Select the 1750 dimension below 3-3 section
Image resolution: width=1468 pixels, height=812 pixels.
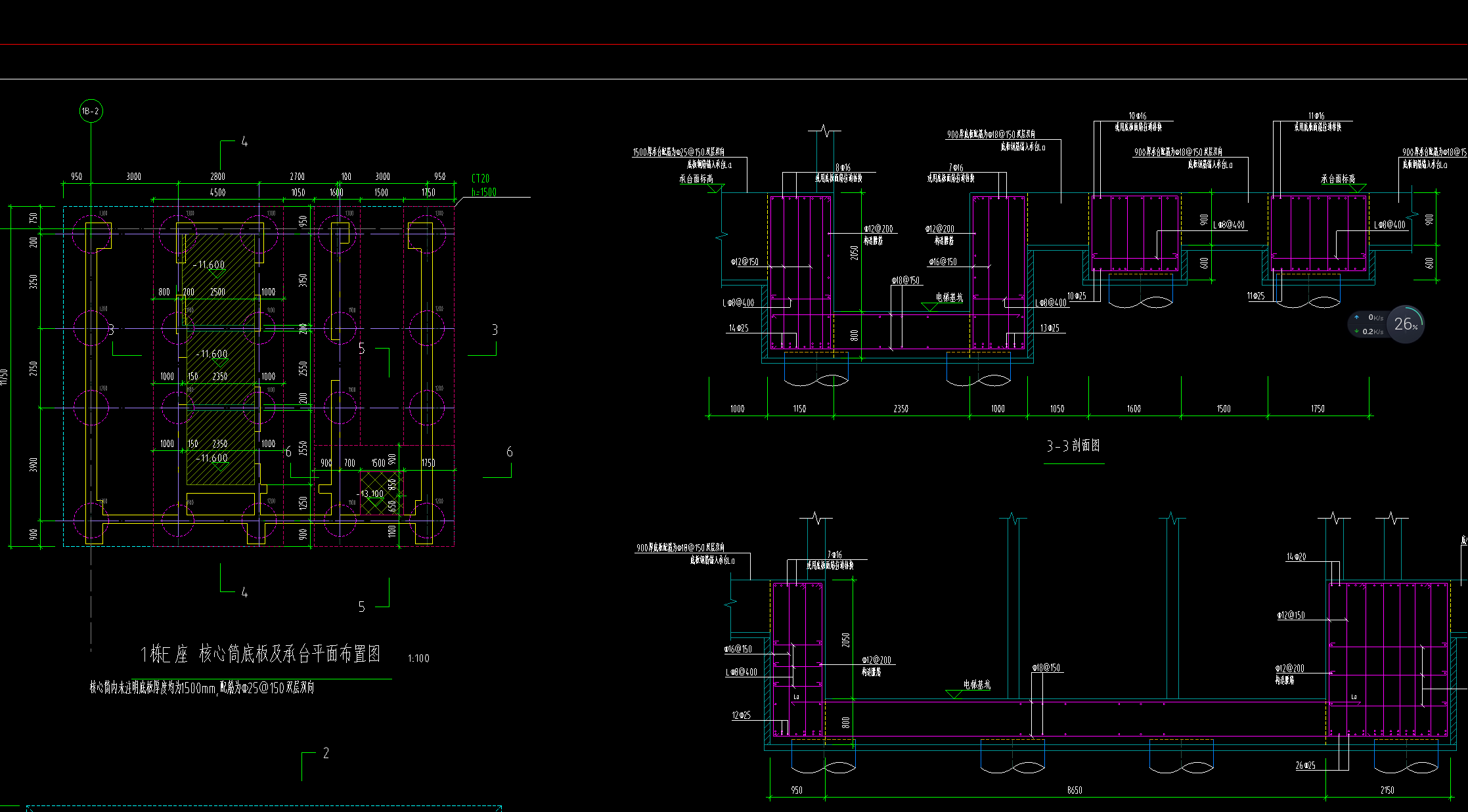pyautogui.click(x=1318, y=409)
